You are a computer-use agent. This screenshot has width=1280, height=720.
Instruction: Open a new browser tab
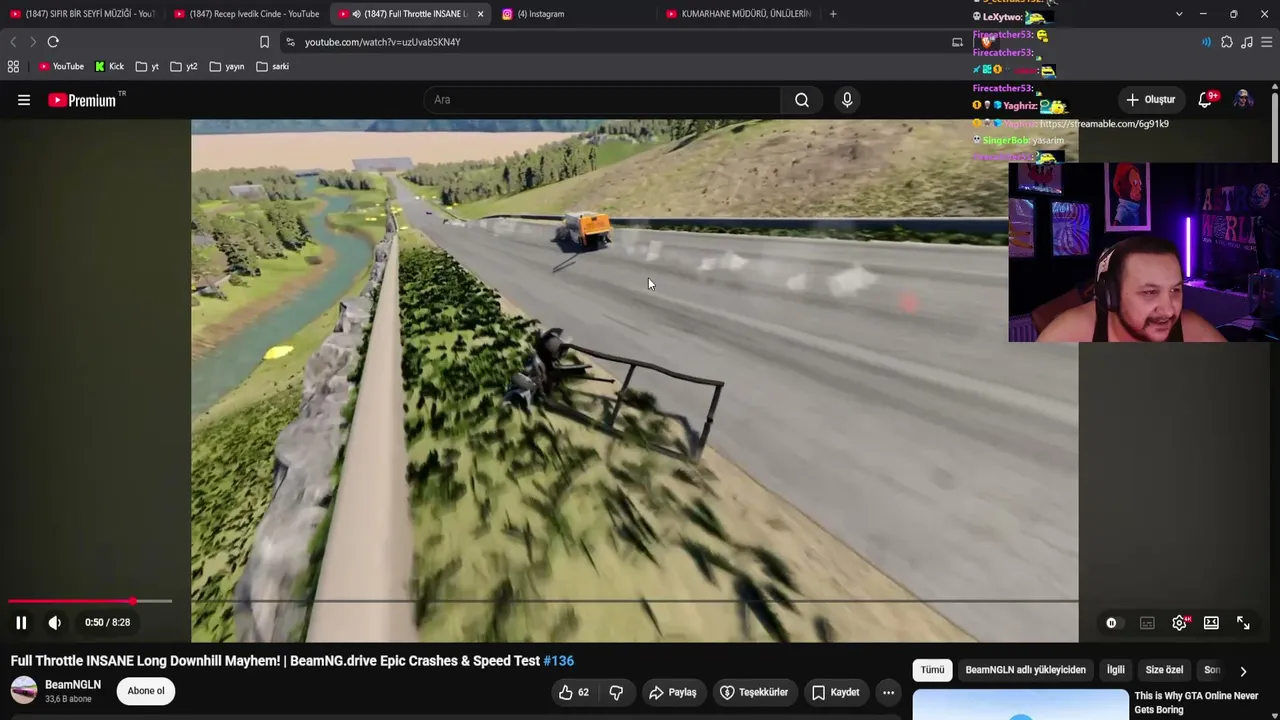coord(833,14)
